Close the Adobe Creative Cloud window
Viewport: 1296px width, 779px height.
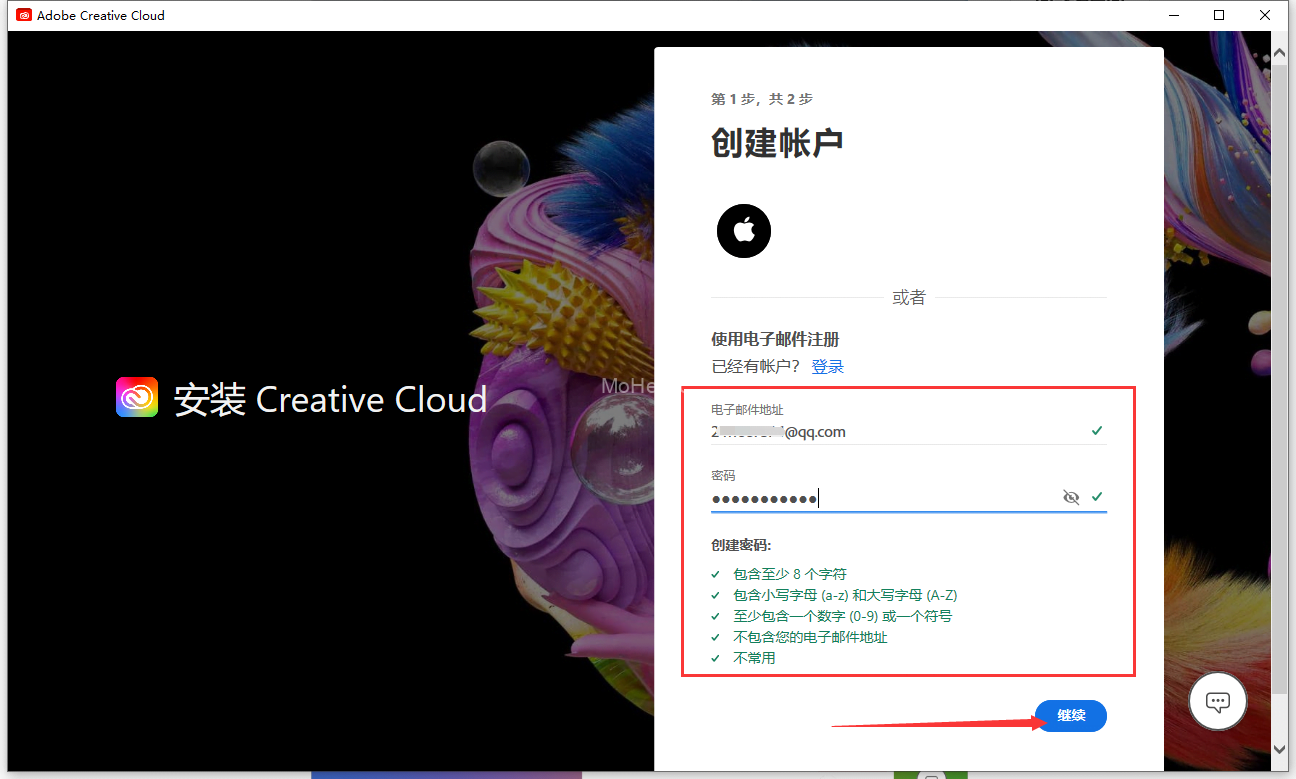point(1265,15)
